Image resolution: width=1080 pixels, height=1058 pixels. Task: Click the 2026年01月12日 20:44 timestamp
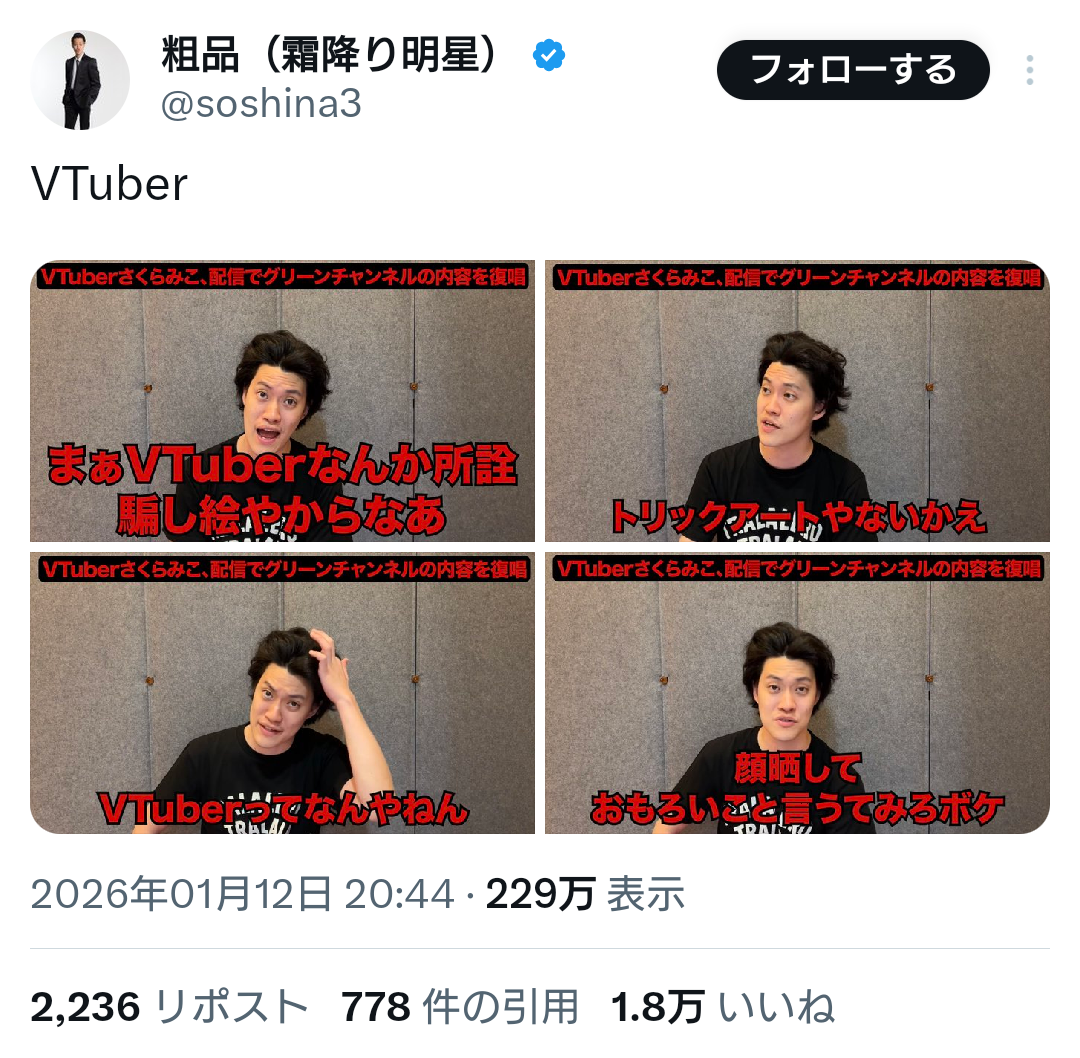242,894
